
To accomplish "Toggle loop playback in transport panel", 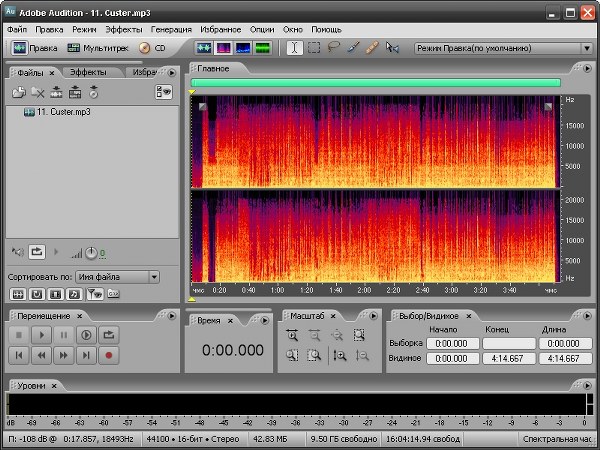I will [x=108, y=335].
